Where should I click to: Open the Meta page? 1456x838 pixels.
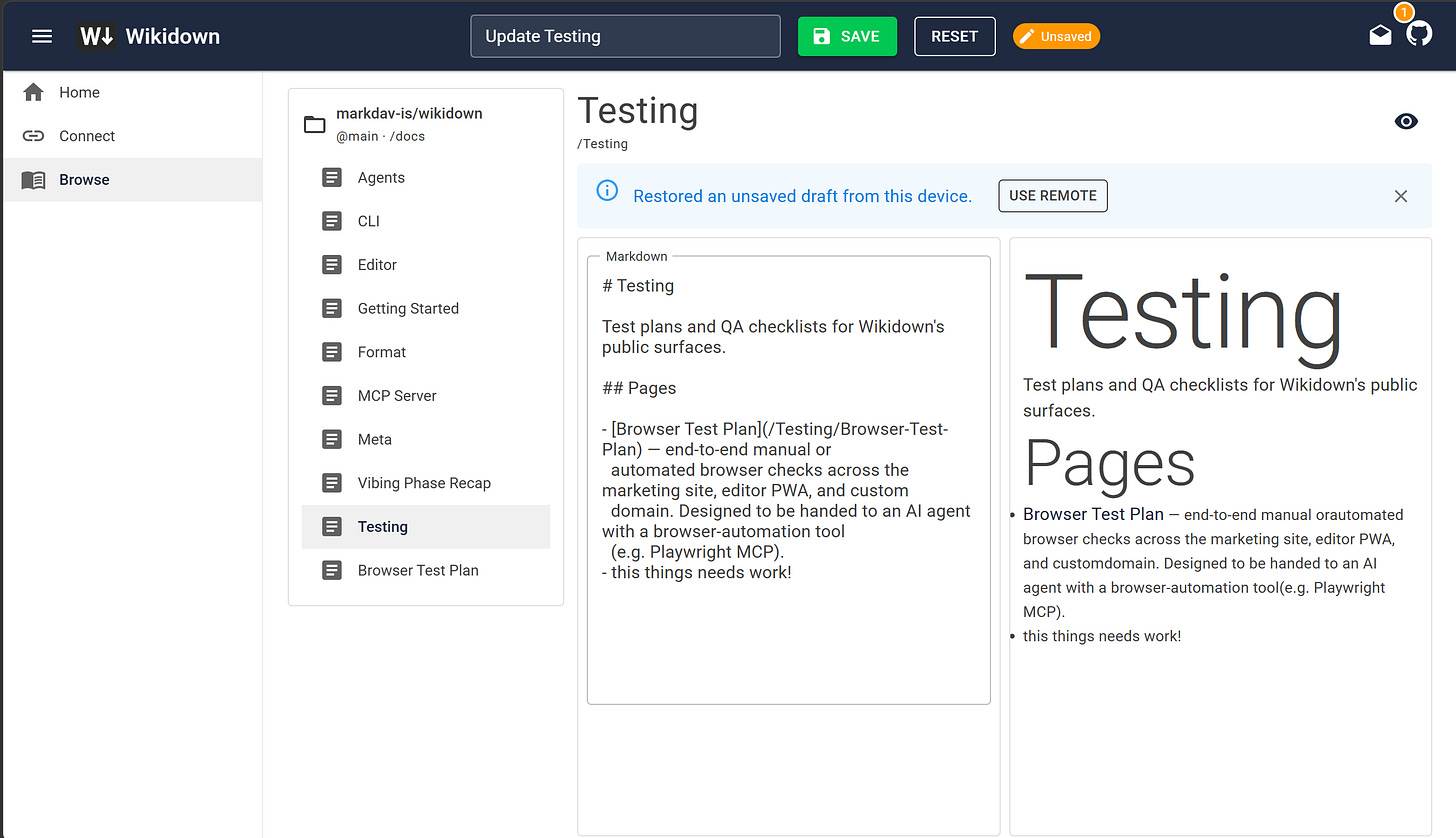tap(425, 439)
